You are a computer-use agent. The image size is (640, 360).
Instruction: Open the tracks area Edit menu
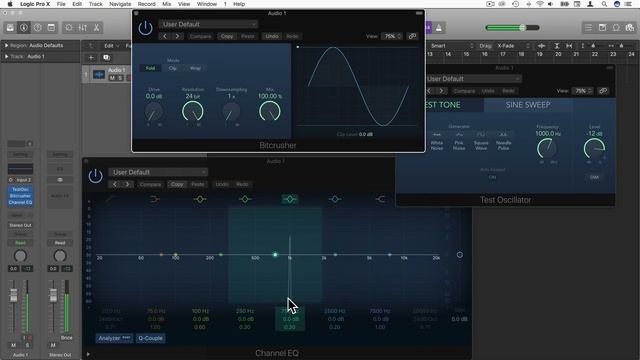tap(111, 46)
